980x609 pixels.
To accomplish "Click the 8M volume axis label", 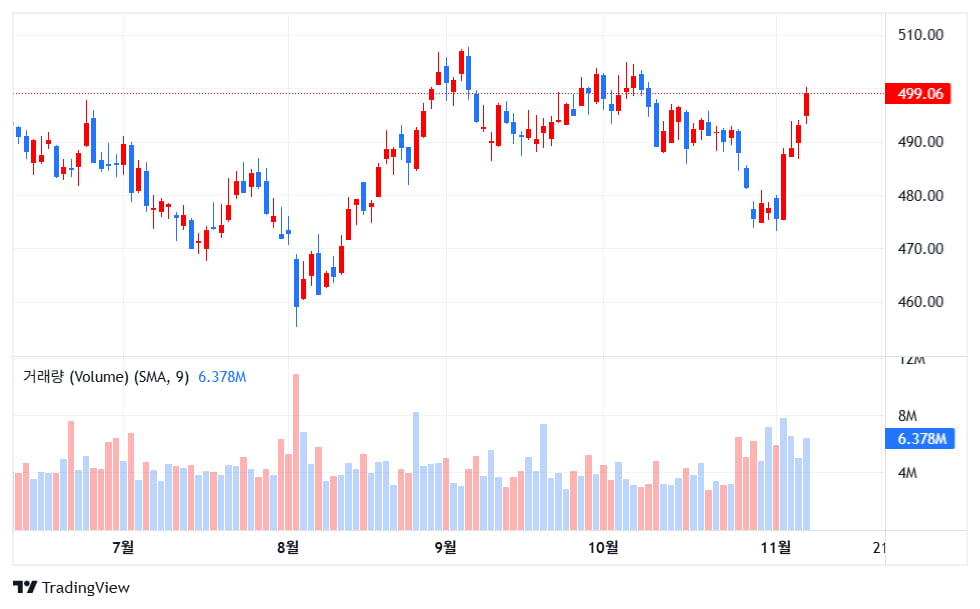I will click(x=908, y=416).
